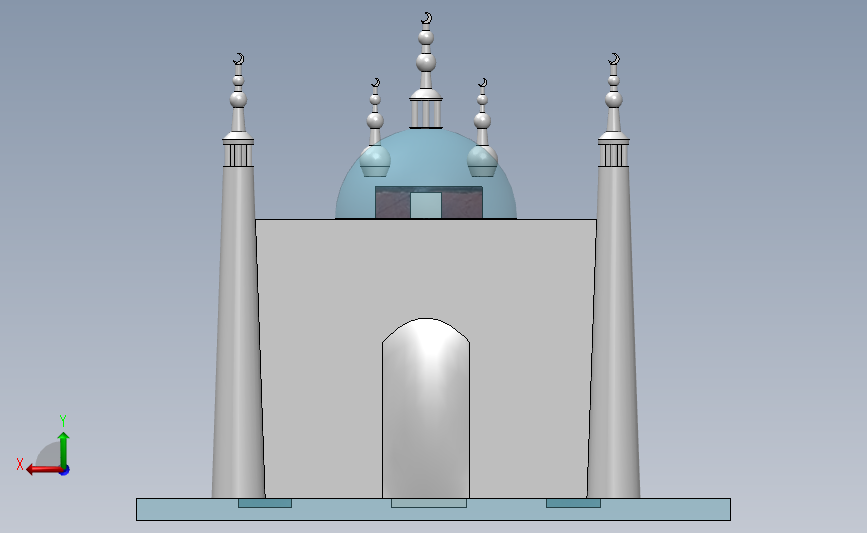Select the dark teal step under left minaret

(265, 503)
